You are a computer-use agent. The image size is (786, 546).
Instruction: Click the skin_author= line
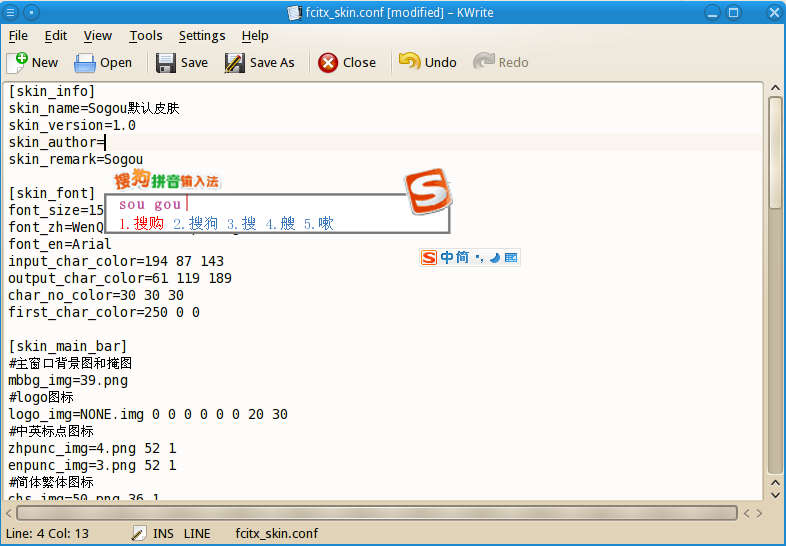(57, 142)
